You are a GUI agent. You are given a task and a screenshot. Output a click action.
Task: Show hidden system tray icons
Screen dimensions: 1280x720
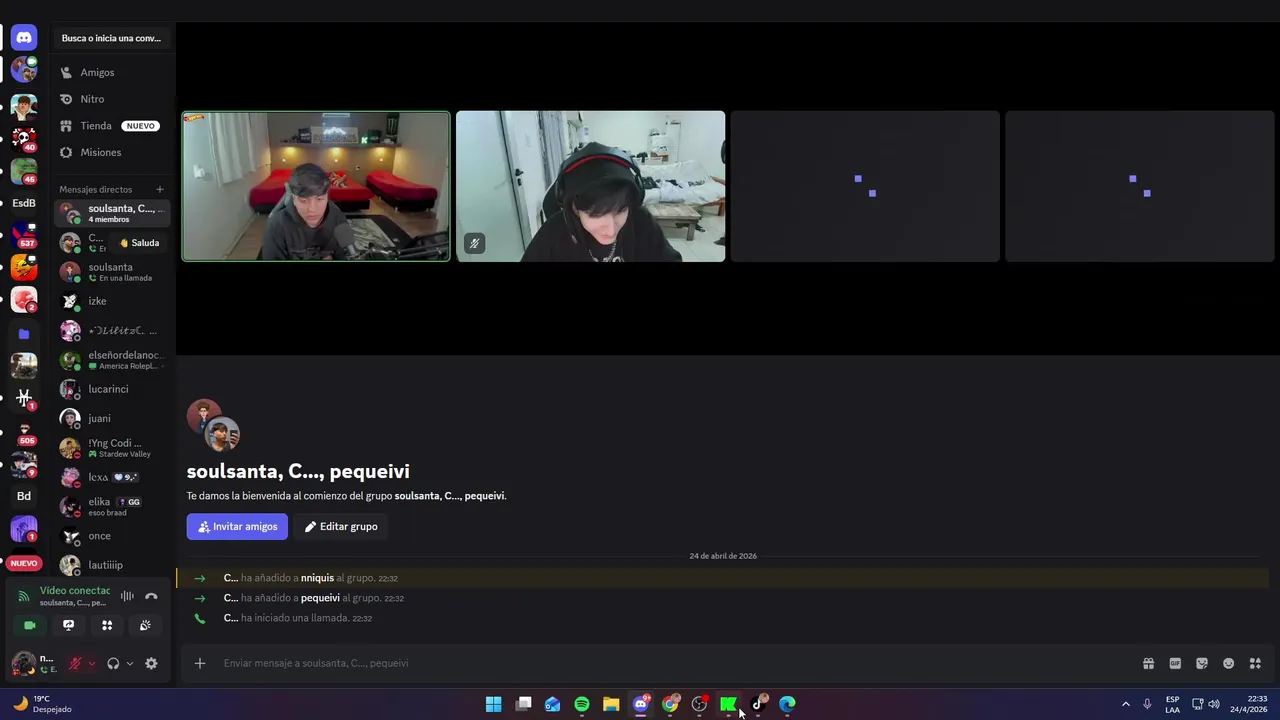[x=1125, y=704]
